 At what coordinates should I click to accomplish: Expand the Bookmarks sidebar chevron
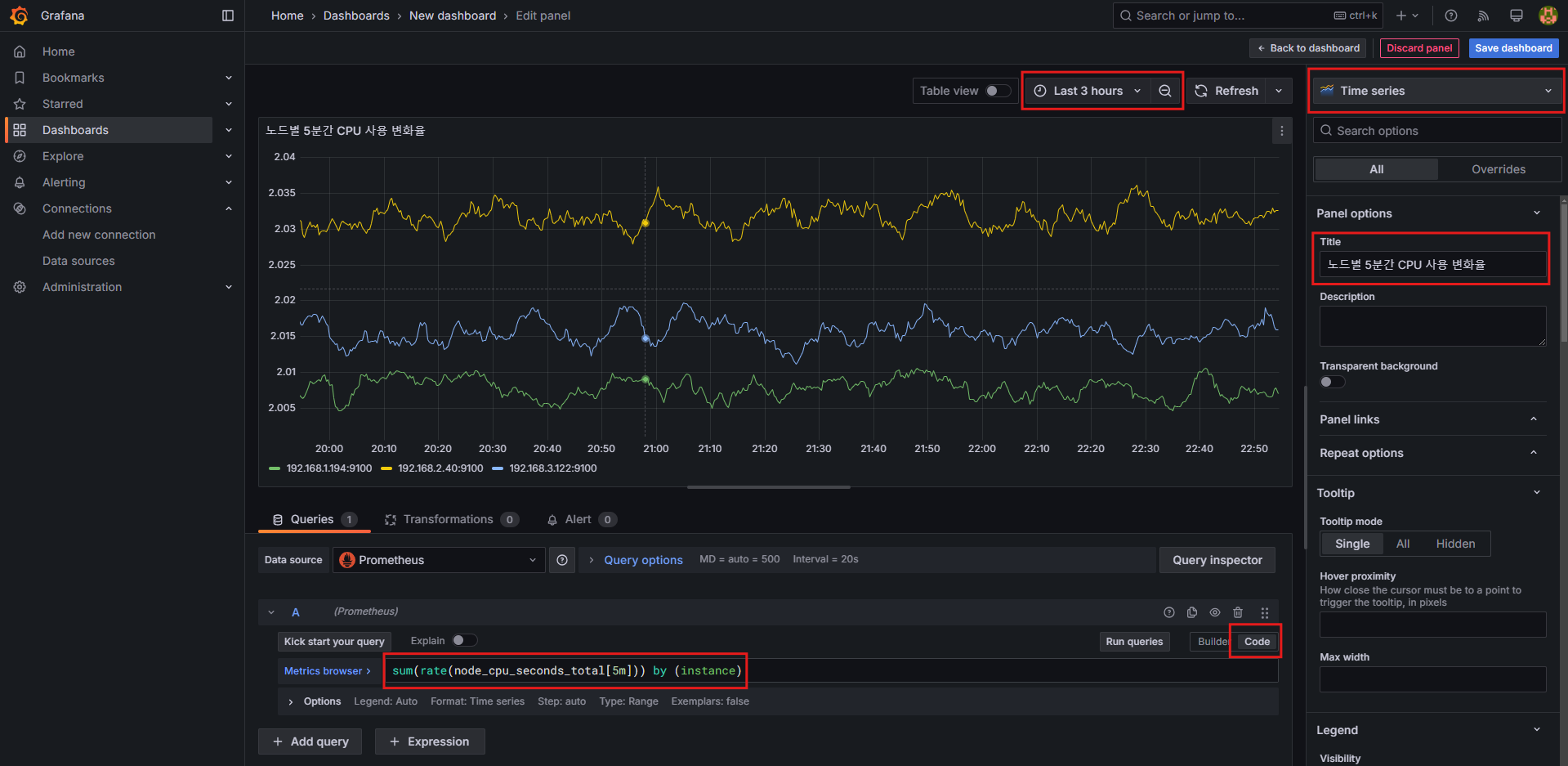(229, 78)
